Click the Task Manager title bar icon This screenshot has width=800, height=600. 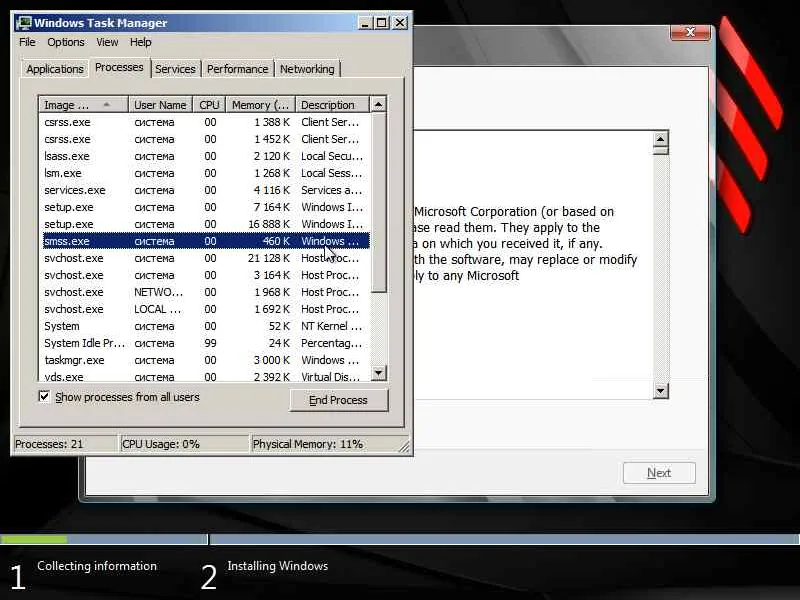pyautogui.click(x=24, y=23)
